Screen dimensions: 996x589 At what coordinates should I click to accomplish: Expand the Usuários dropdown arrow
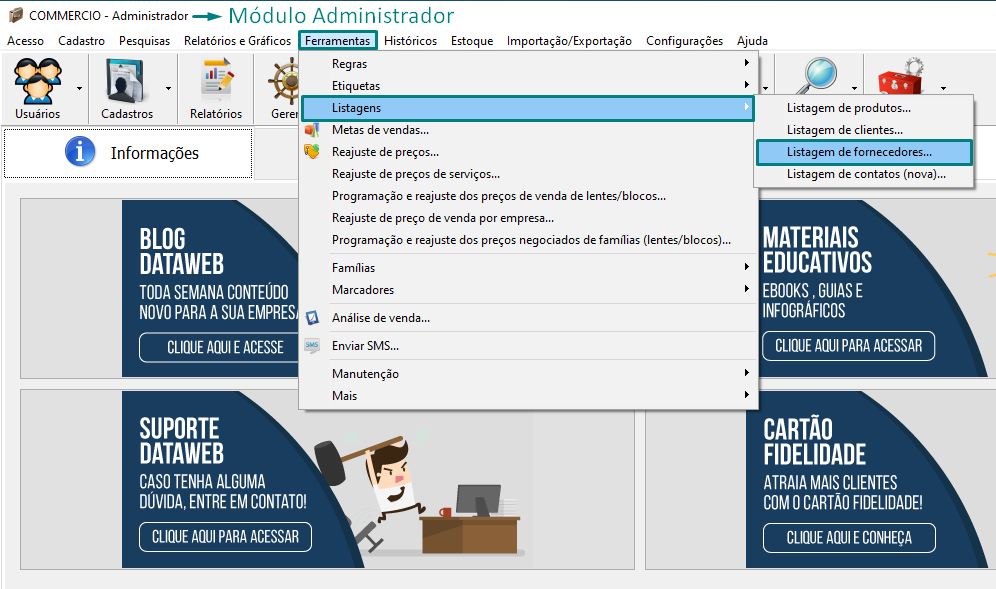click(79, 88)
